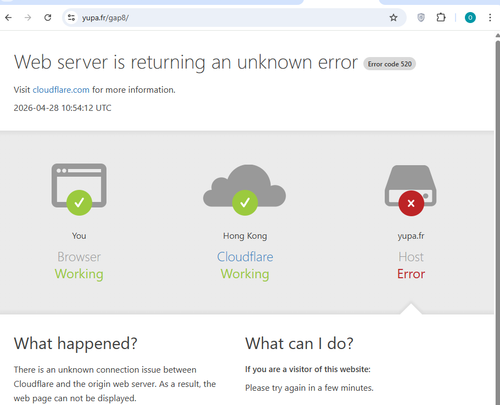Bookmark this page with the star icon
The image size is (500, 405).
[x=393, y=18]
